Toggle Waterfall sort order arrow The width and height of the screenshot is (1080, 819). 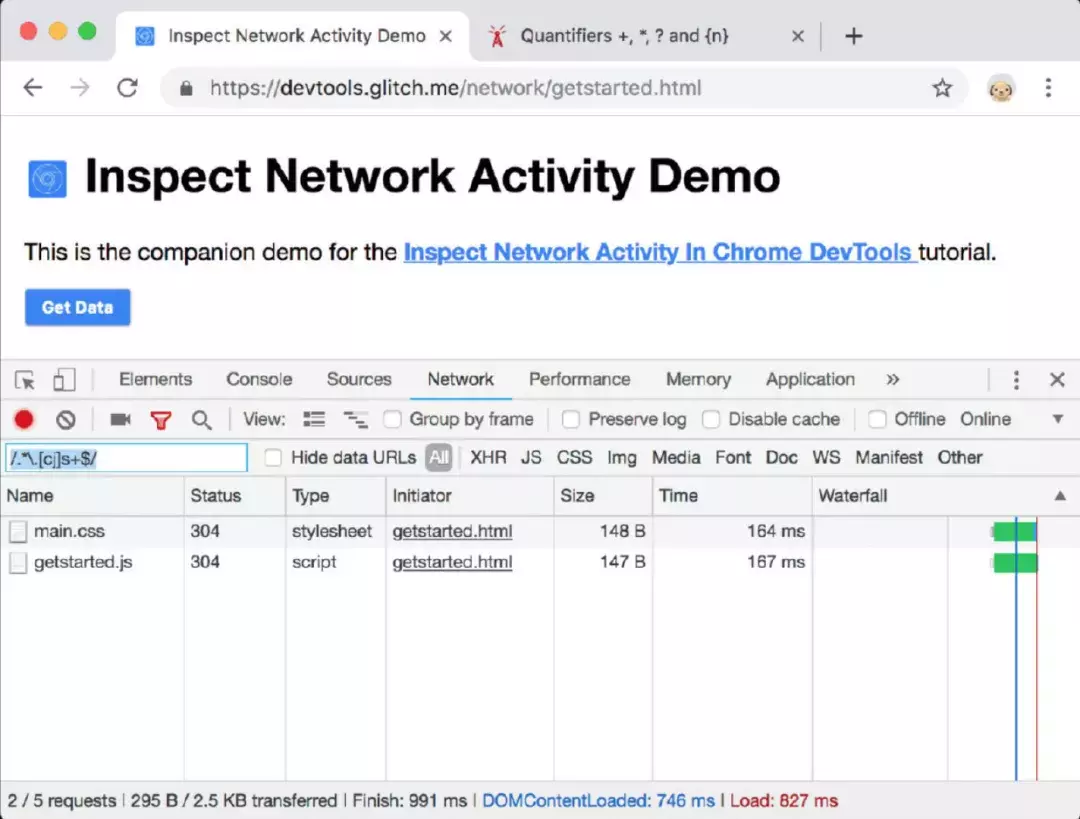[1060, 496]
